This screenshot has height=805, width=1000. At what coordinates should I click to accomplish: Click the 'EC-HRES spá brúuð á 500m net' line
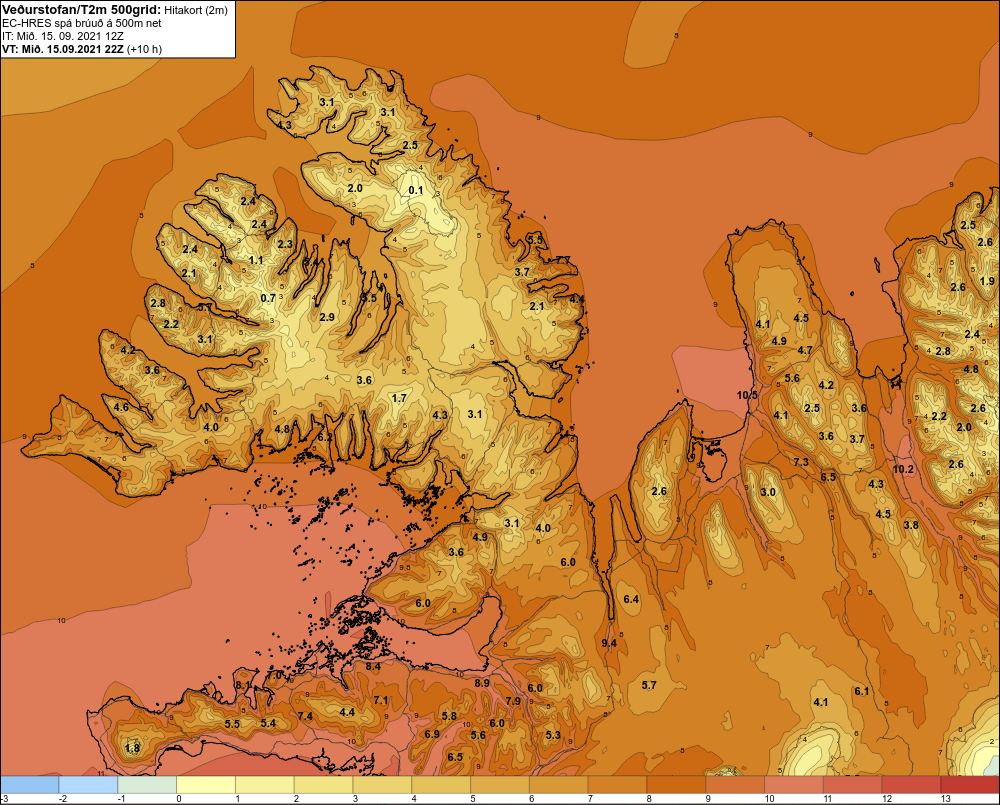(x=82, y=23)
